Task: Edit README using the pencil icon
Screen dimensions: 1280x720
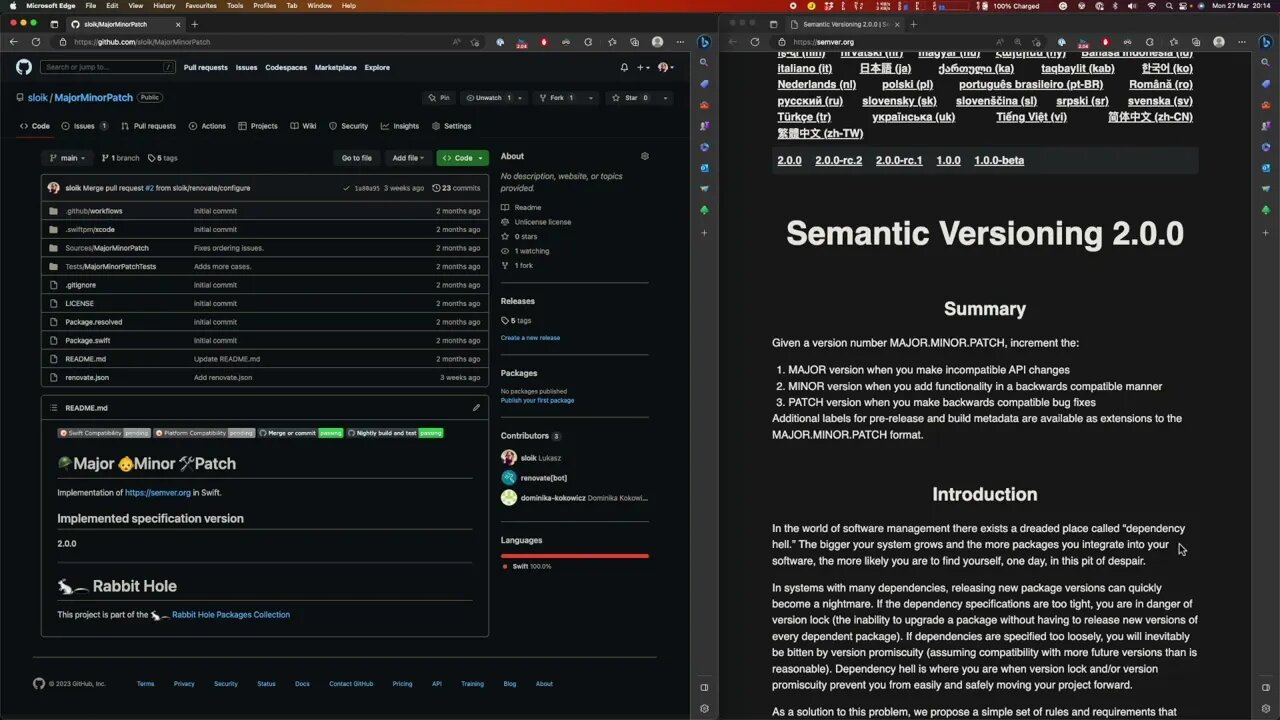Action: point(476,408)
